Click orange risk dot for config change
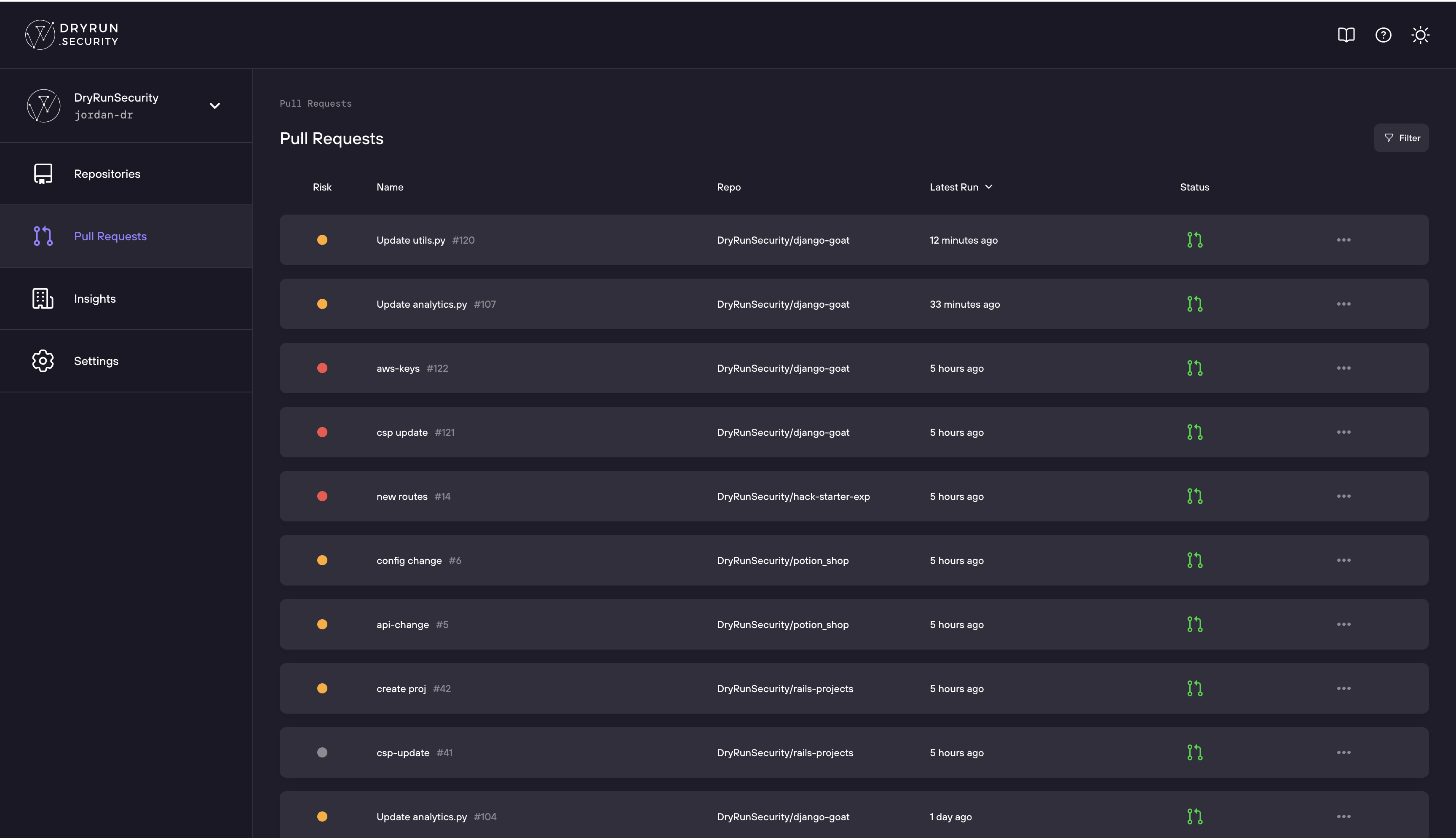Viewport: 1456px width, 838px height. click(x=322, y=561)
